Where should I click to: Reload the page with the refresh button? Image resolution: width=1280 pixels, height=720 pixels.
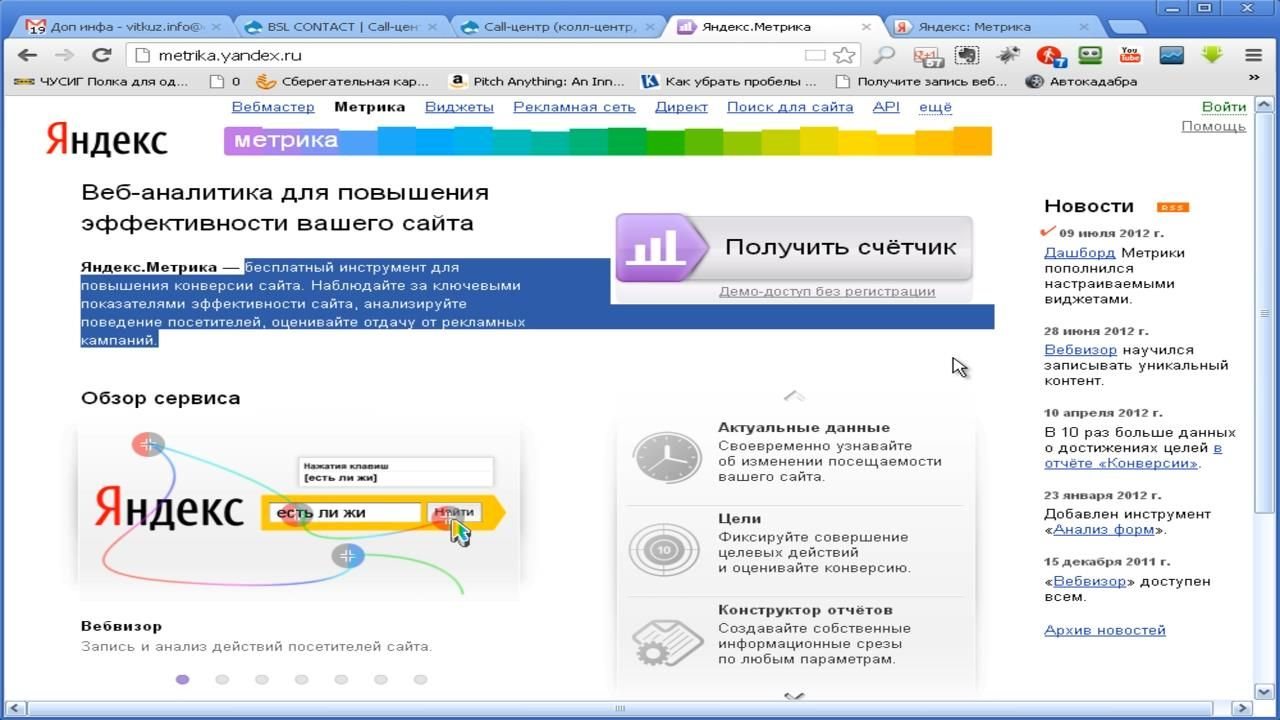[x=100, y=55]
